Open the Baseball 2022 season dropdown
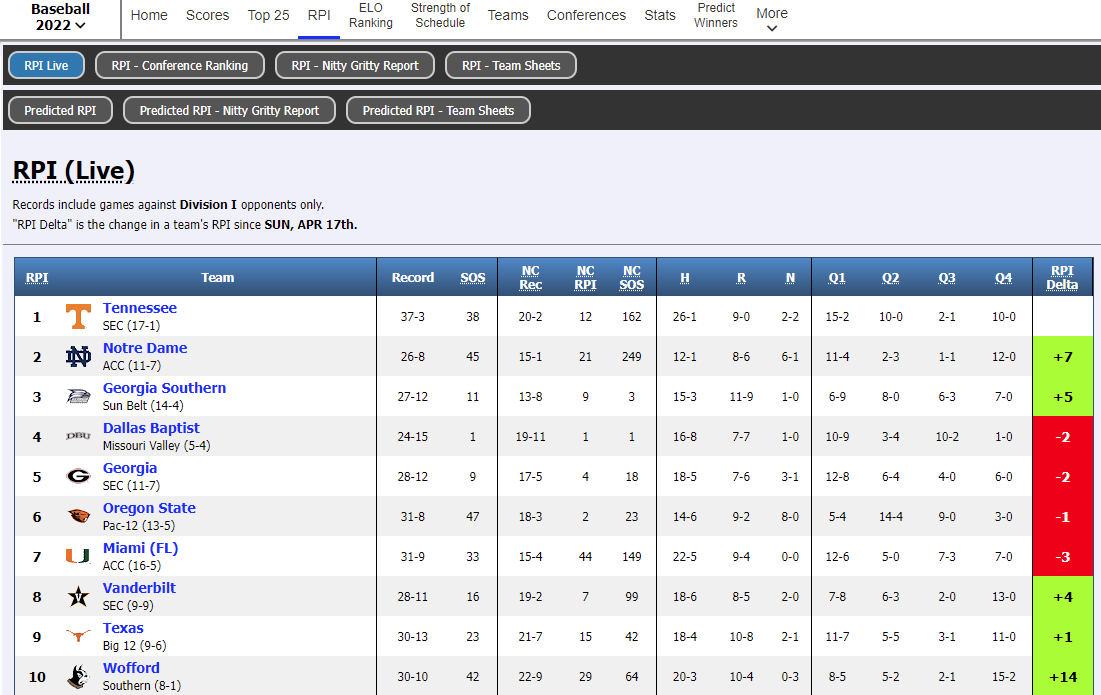 pos(60,18)
